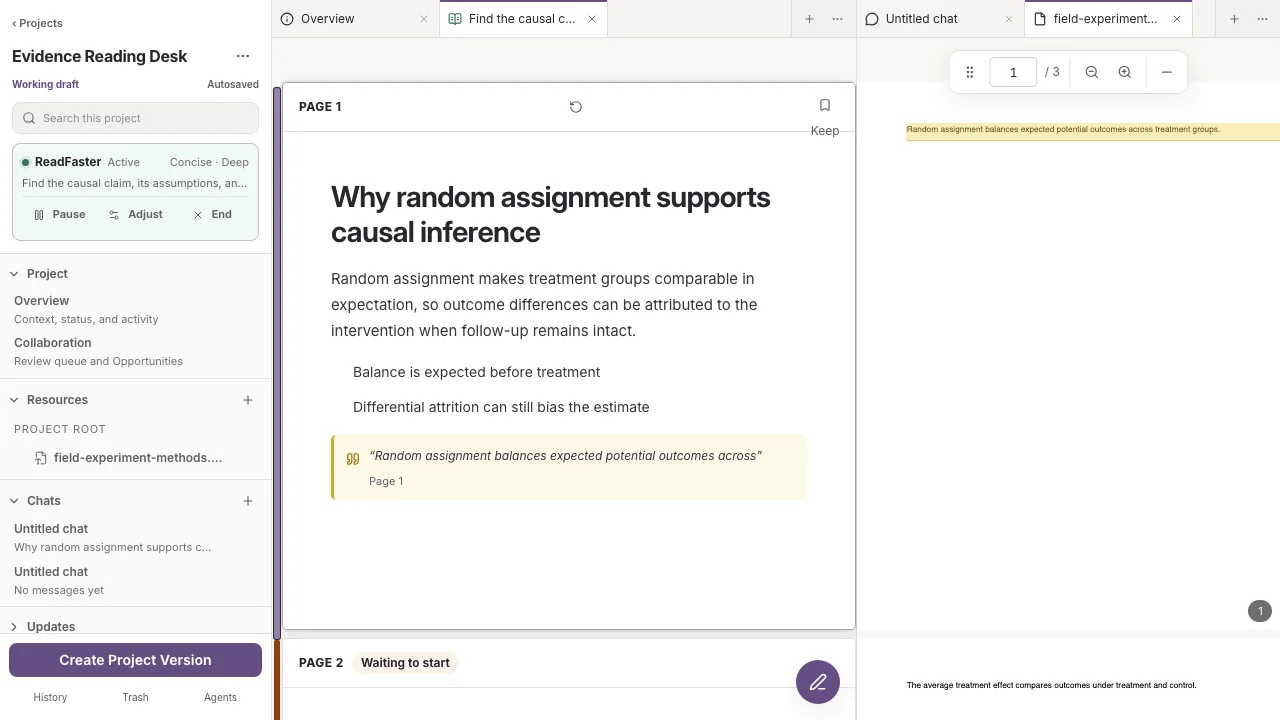Click the PDF page number field
Image resolution: width=1280 pixels, height=720 pixels.
(1013, 72)
